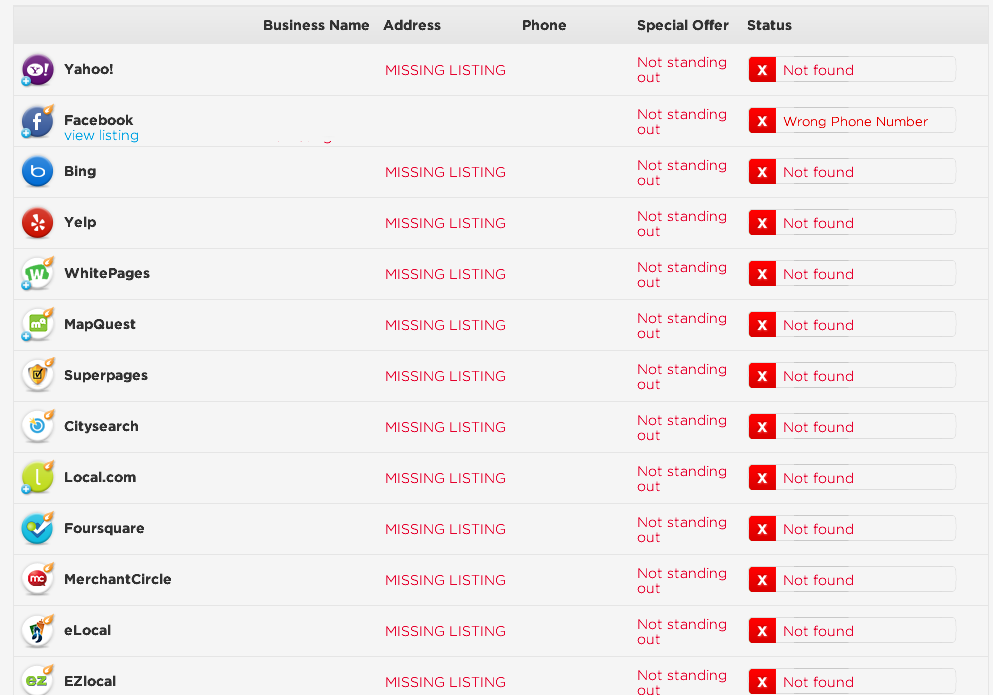Viewport: 993px width, 695px height.
Task: Click the Status column header
Action: [x=769, y=25]
